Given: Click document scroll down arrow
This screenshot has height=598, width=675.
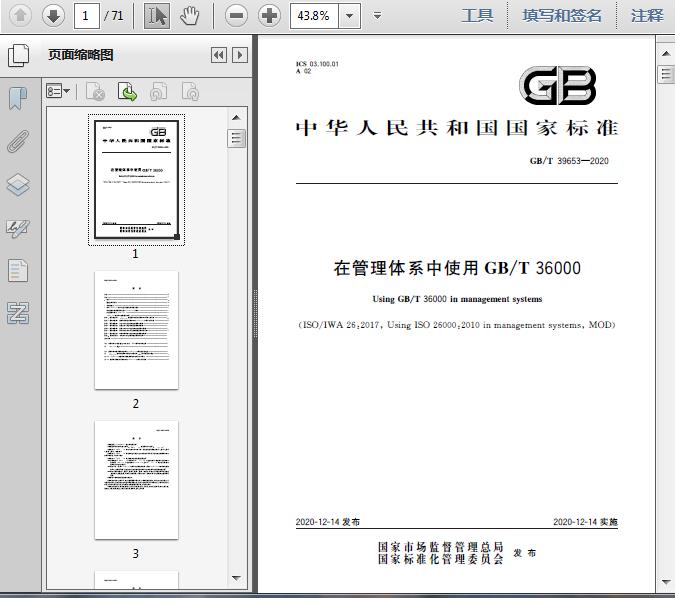Looking at the screenshot, I should click(666, 582).
